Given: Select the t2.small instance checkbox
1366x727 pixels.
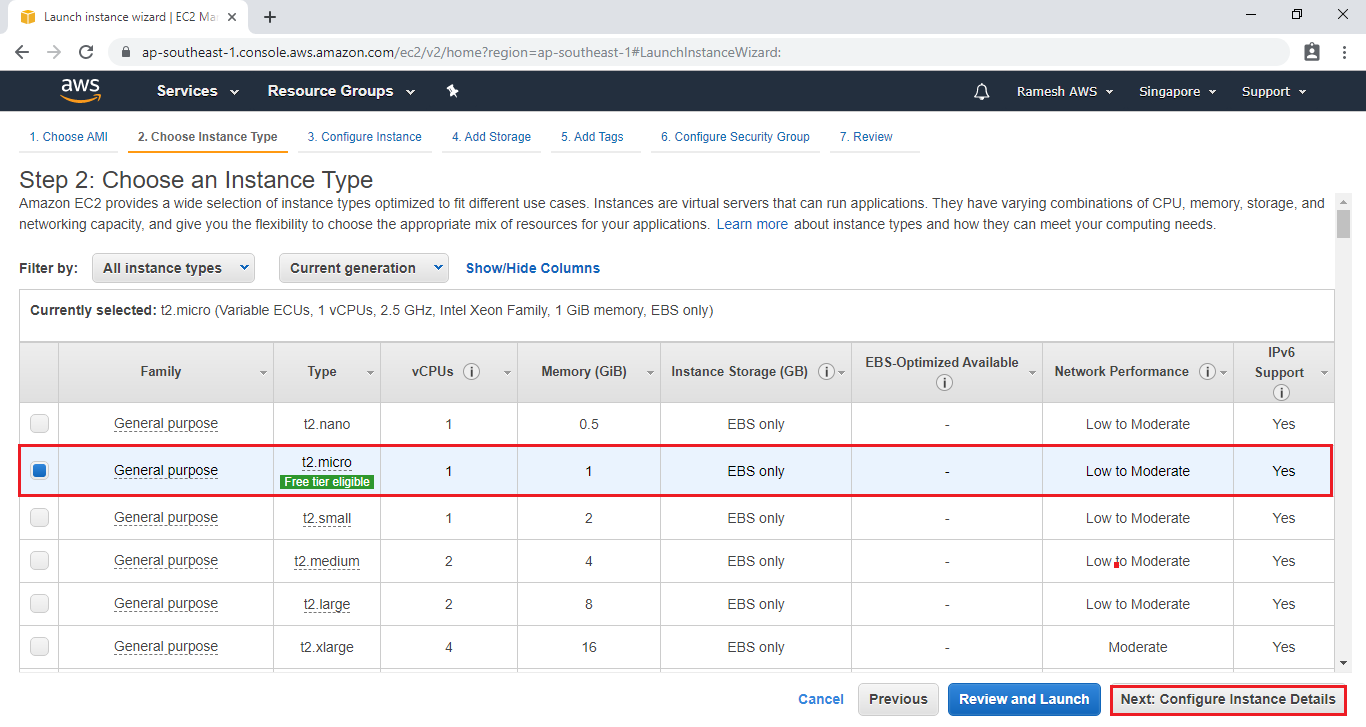Looking at the screenshot, I should coord(39,517).
